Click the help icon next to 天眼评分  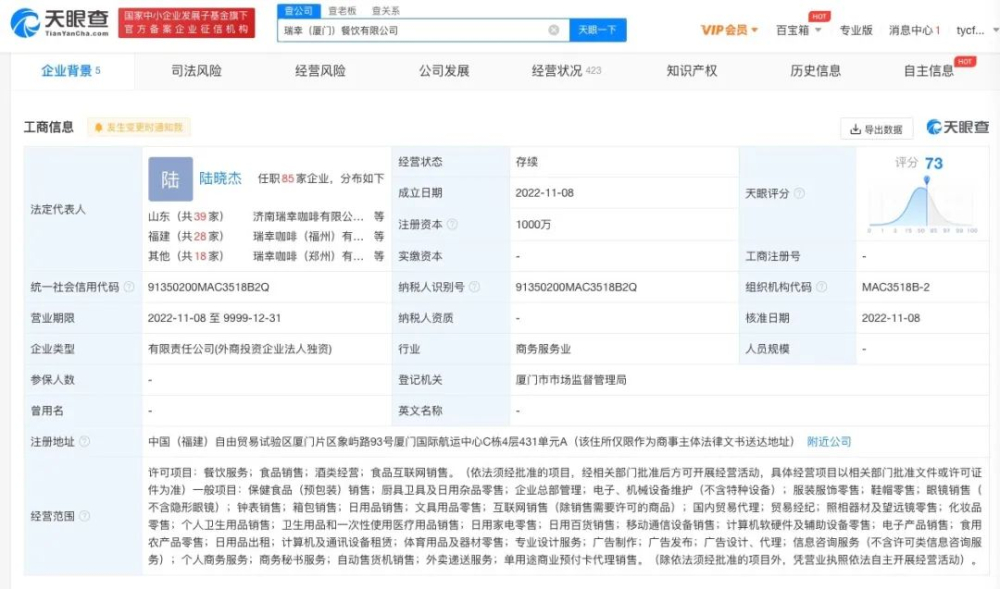coord(799,193)
